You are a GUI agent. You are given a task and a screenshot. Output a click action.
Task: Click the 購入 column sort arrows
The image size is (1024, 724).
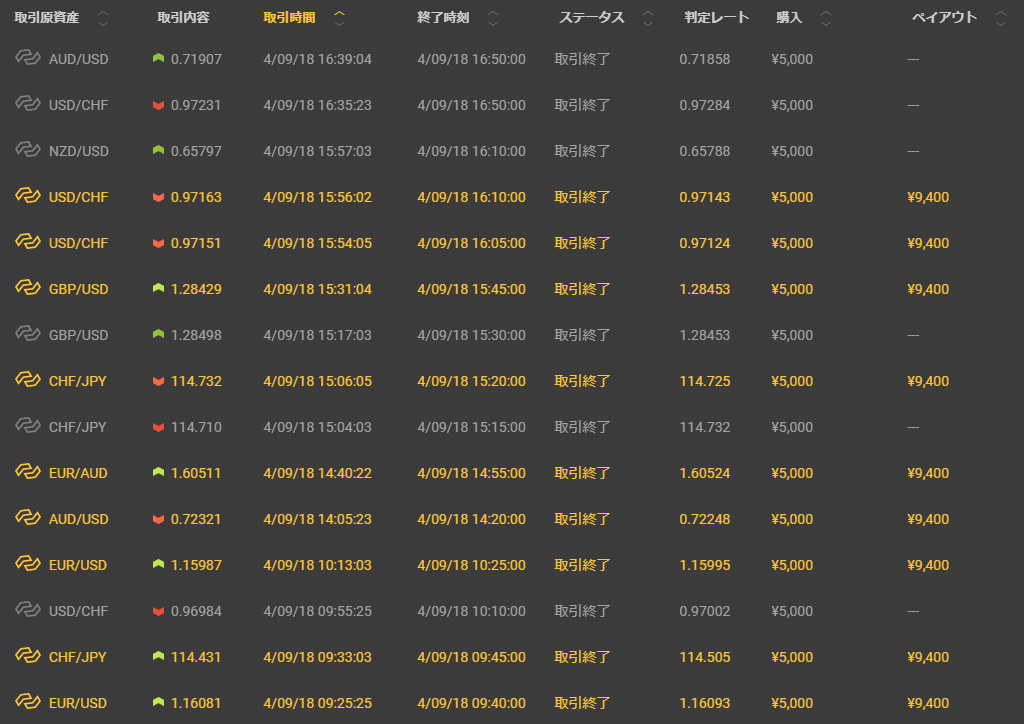click(x=825, y=18)
